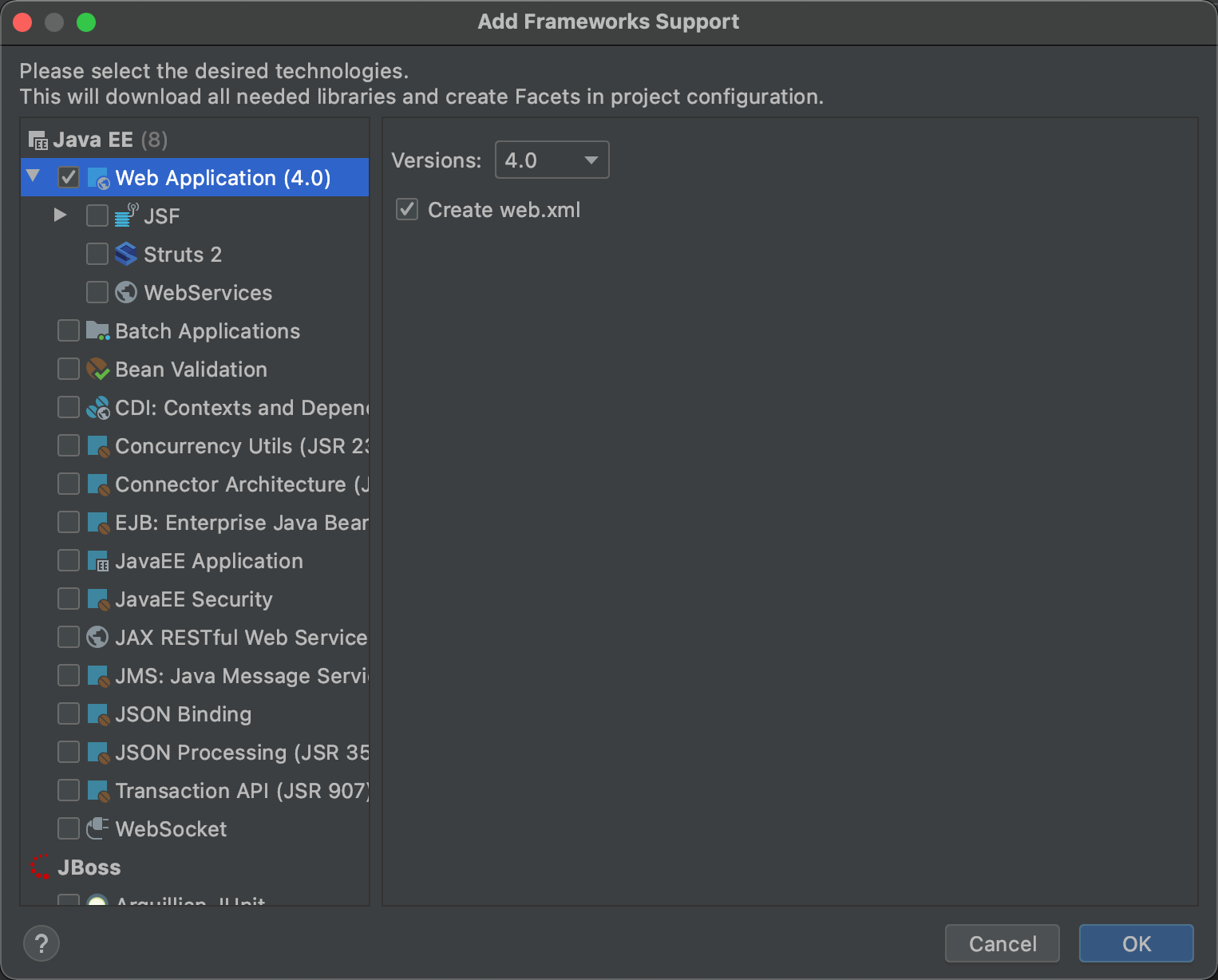Viewport: 1218px width, 980px height.
Task: Toggle the Create web.xml checkbox
Action: (407, 210)
